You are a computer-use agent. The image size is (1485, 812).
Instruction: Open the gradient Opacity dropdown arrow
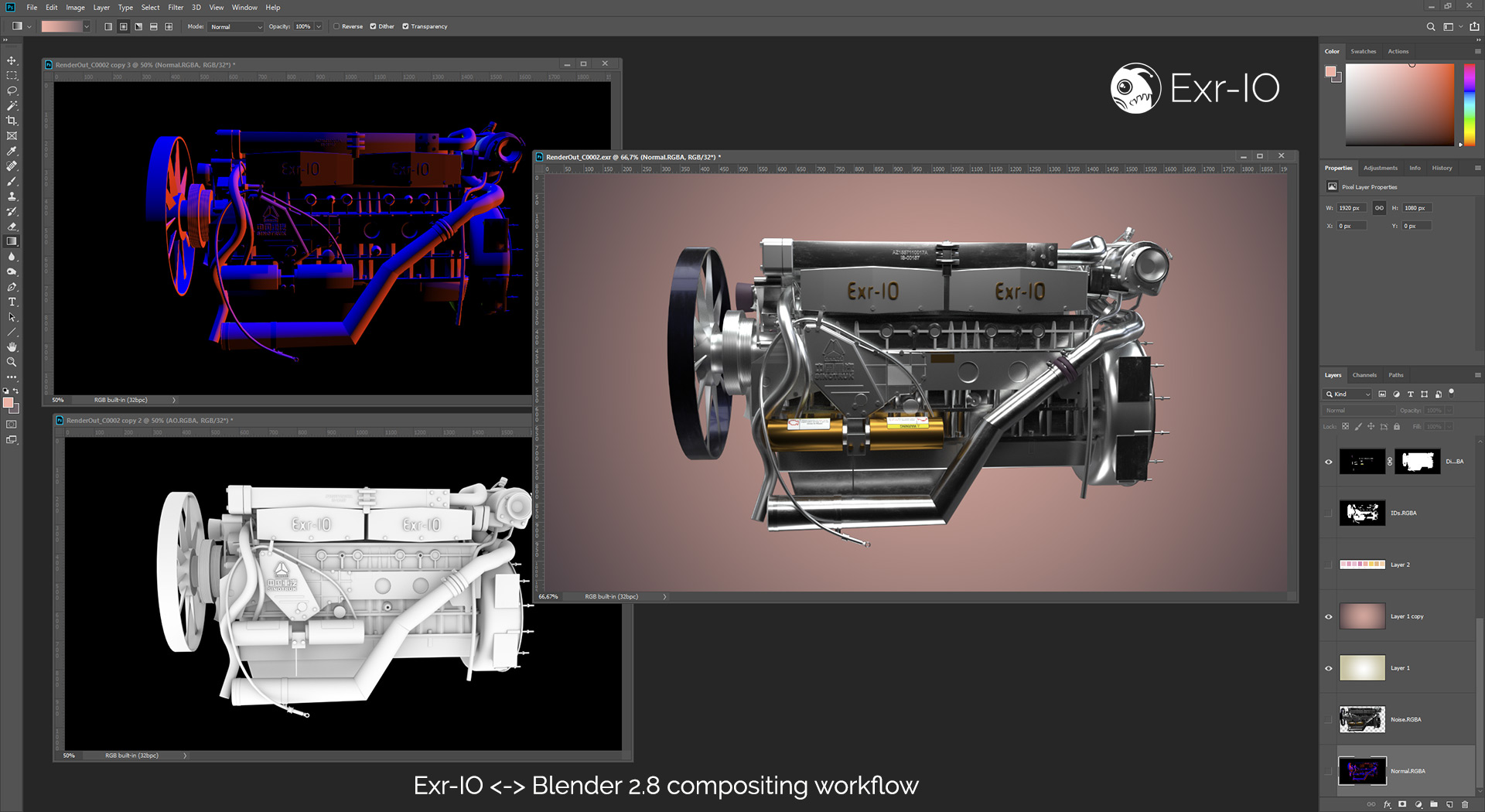319,26
